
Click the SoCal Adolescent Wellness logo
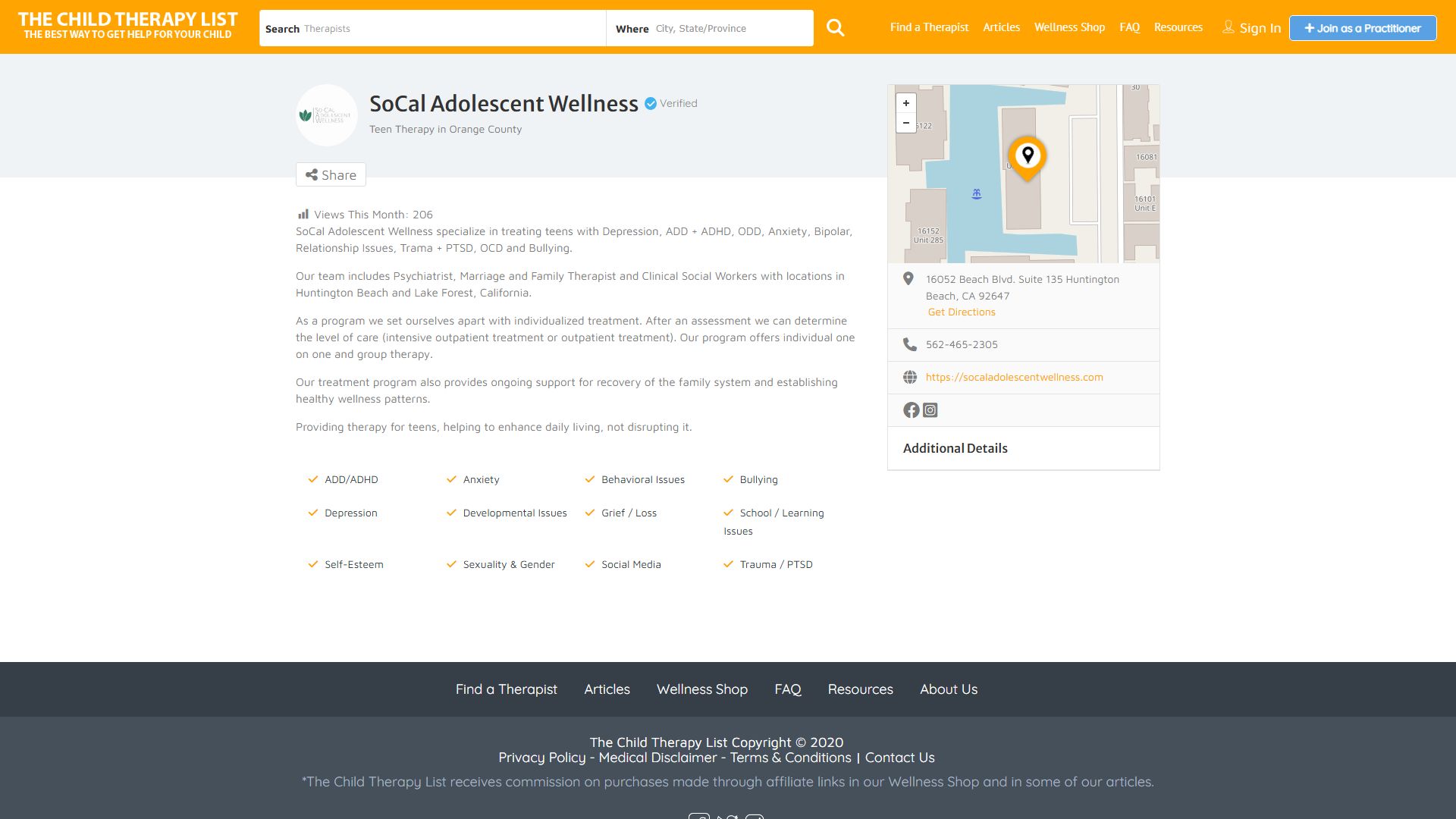click(326, 115)
